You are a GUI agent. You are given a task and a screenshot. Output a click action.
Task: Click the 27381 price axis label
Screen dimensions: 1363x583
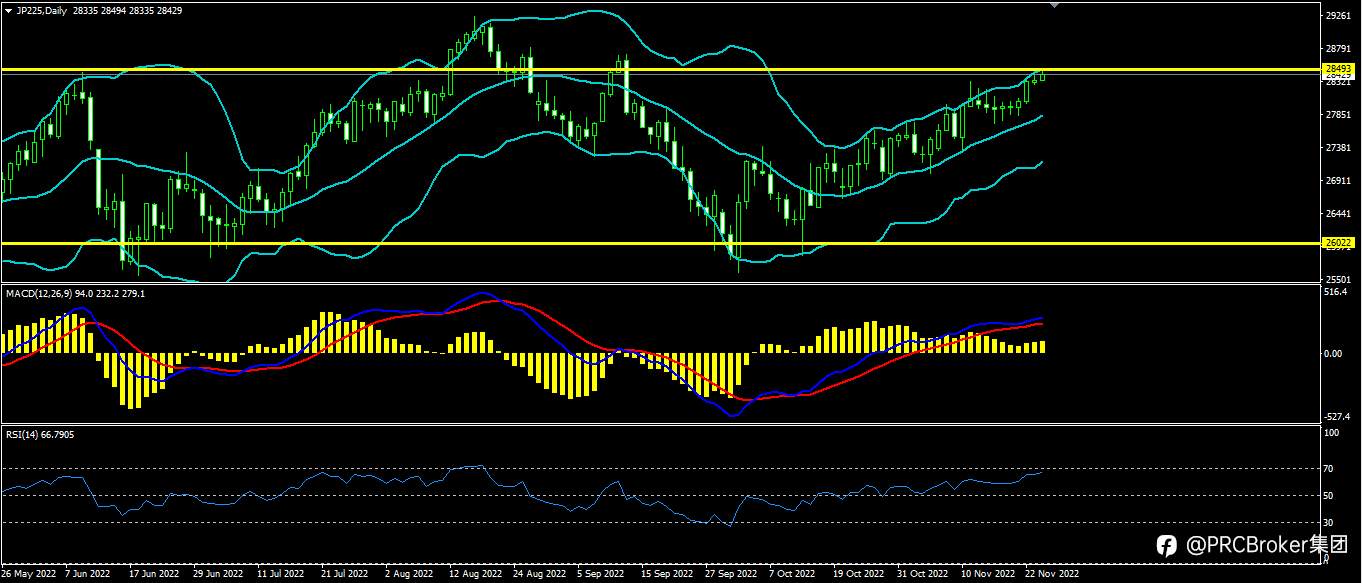[1338, 148]
